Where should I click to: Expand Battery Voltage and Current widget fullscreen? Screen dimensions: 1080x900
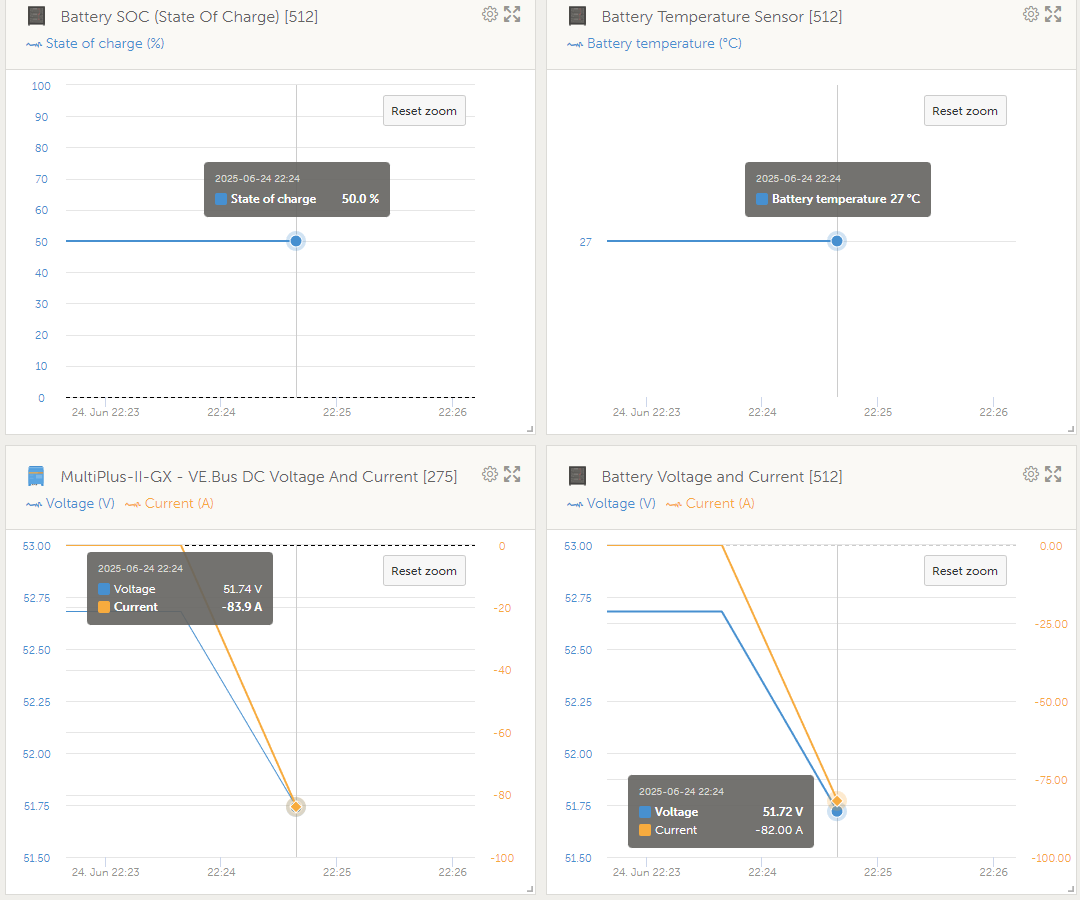click(1053, 474)
